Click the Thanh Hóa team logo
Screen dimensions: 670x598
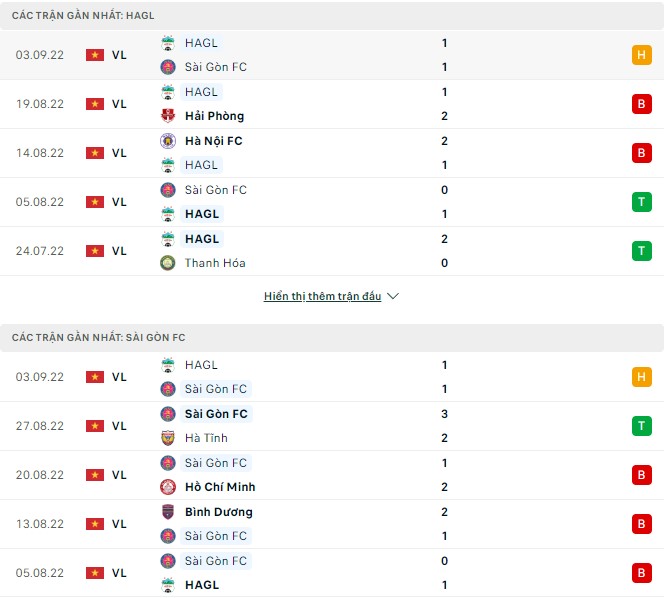click(x=168, y=263)
